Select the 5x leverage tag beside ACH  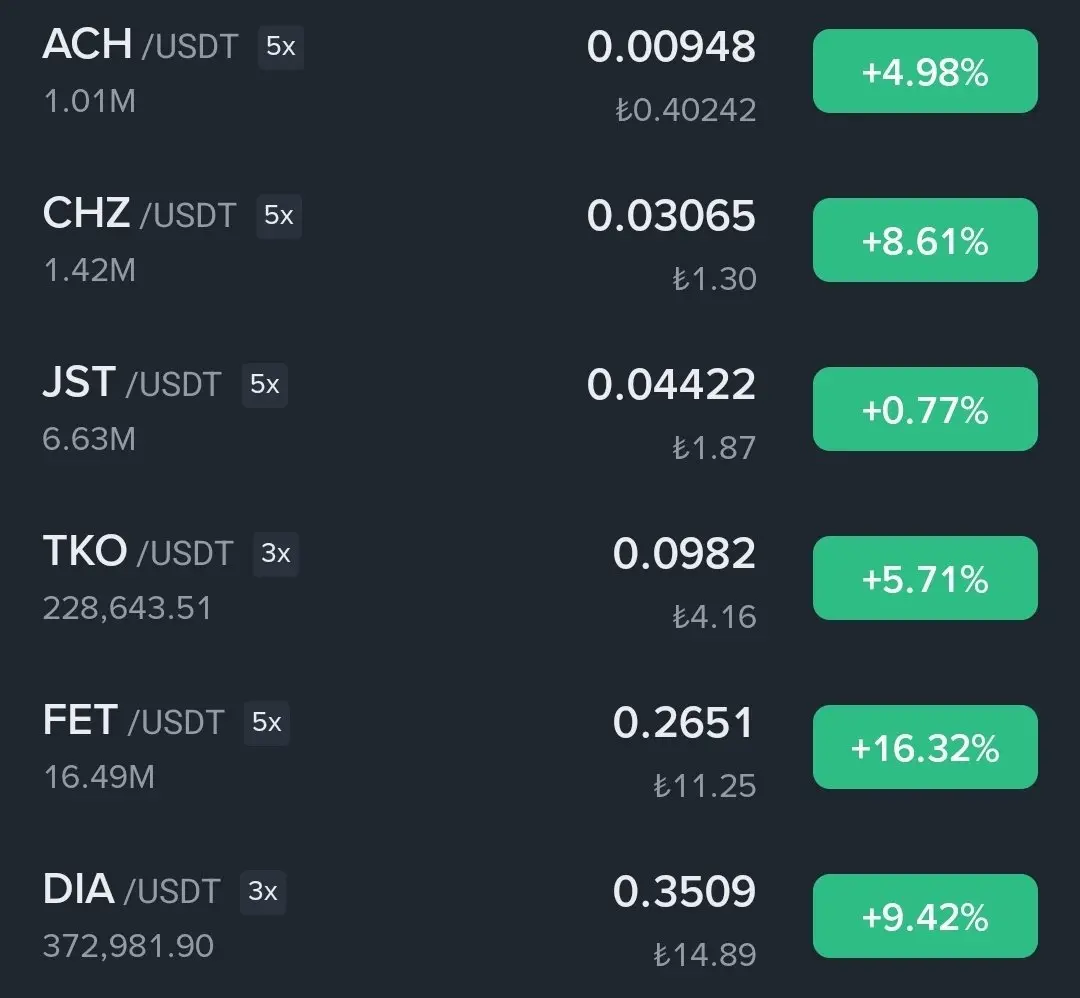pos(280,47)
